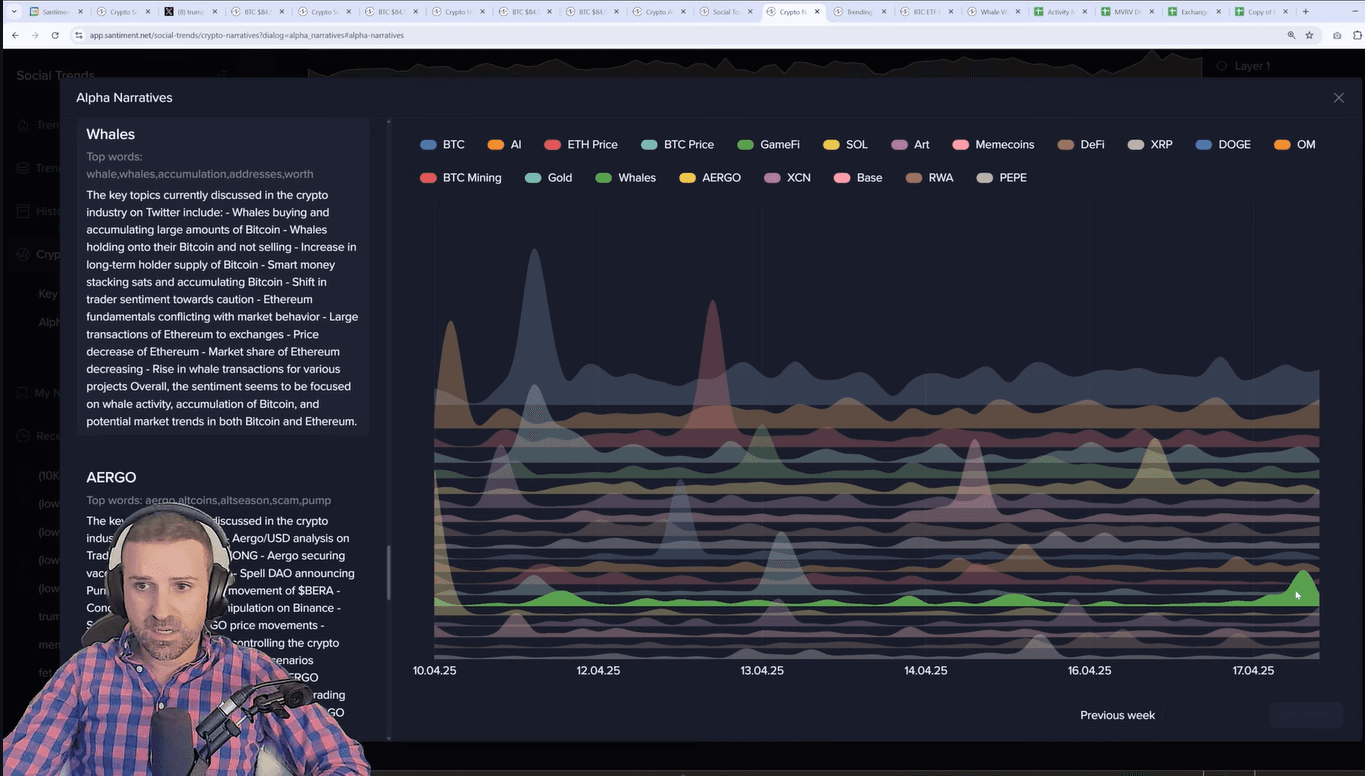Image resolution: width=1365 pixels, height=776 pixels.
Task: Click the Previous week button
Action: (1117, 715)
